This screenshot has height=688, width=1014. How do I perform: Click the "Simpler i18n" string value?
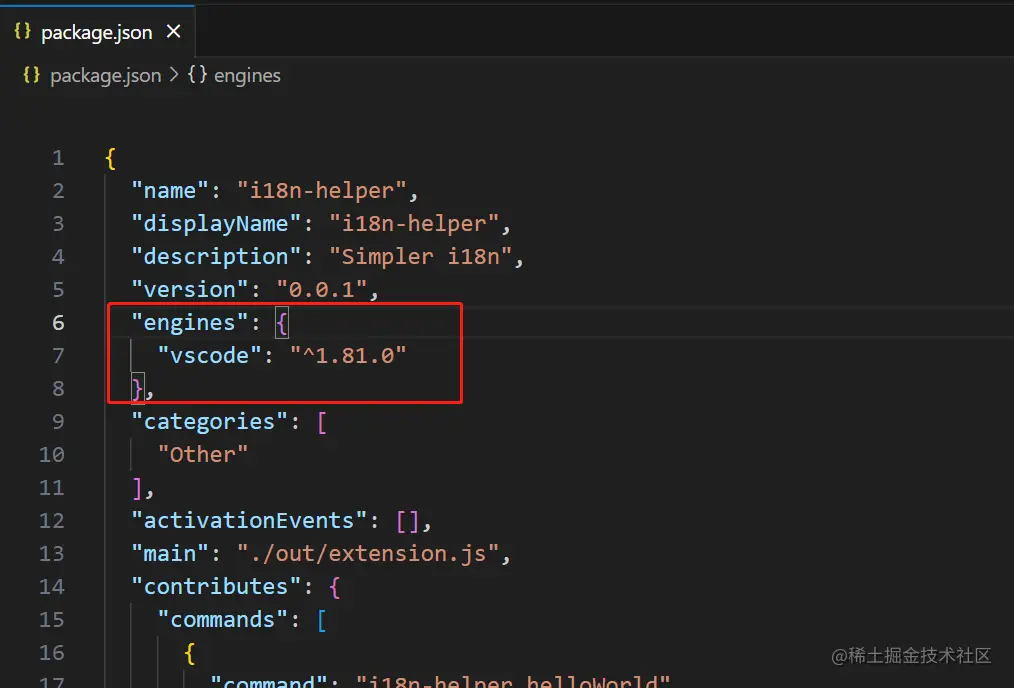point(420,257)
